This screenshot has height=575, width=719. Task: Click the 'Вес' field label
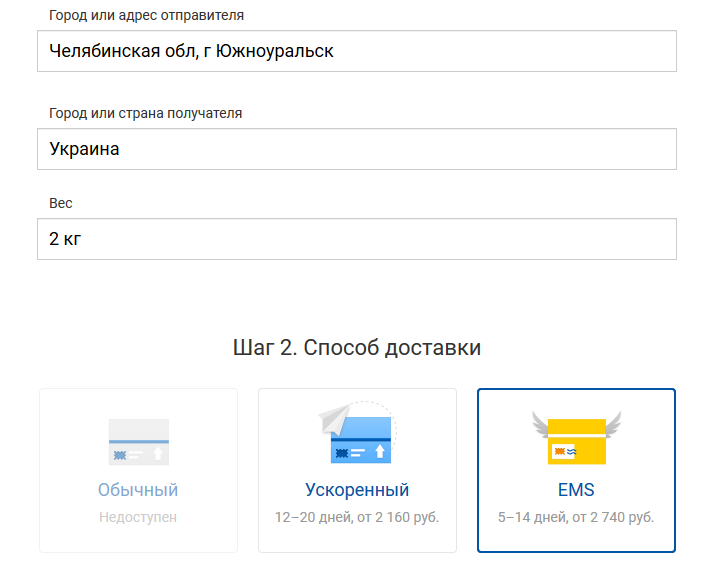[61, 203]
